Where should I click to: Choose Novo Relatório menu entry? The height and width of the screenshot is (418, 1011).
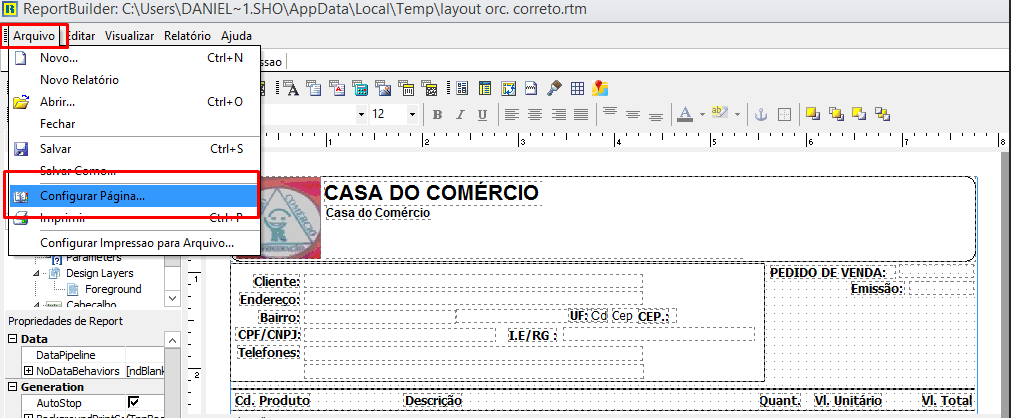point(135,80)
